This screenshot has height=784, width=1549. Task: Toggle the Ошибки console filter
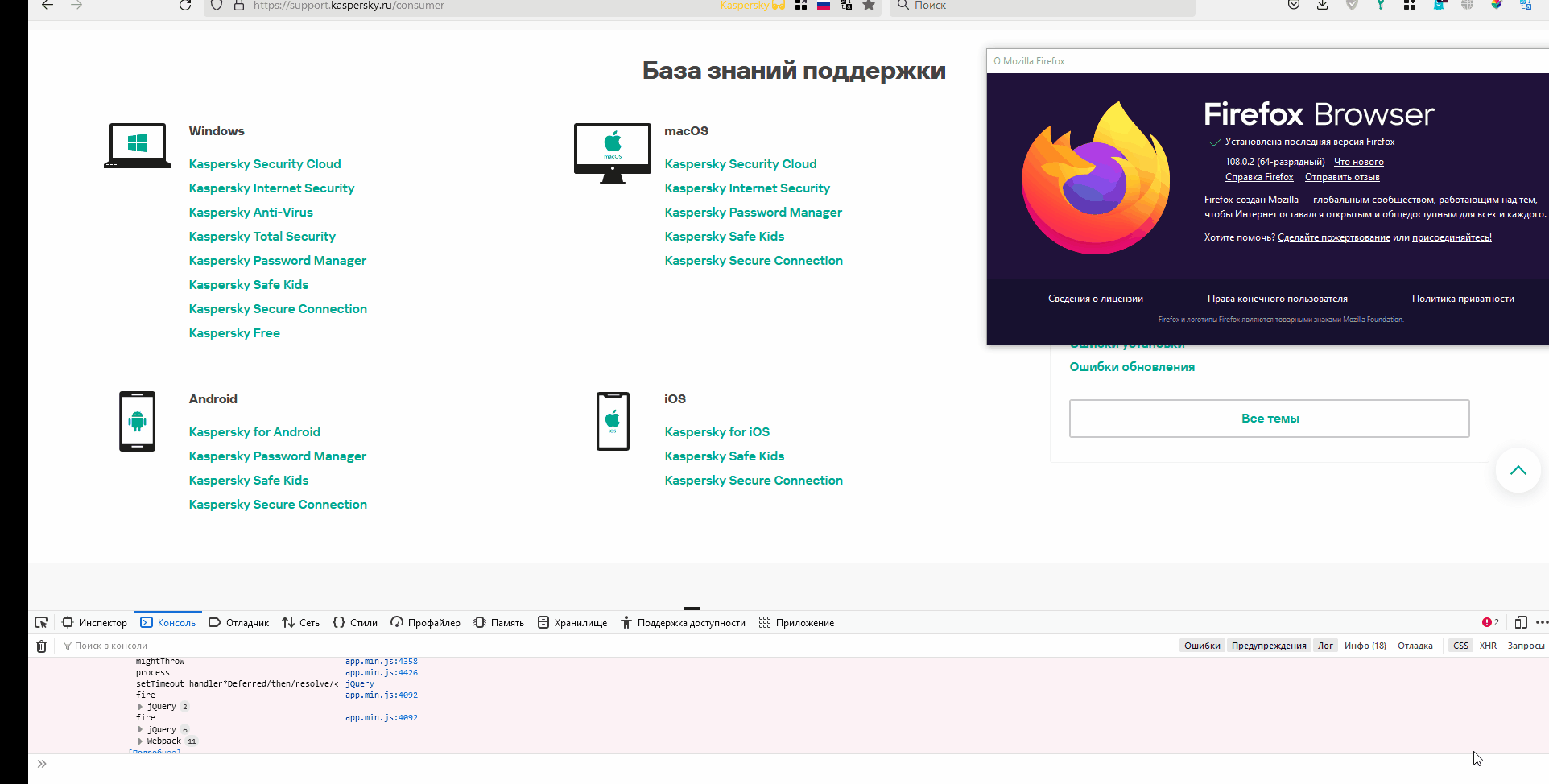point(1202,646)
